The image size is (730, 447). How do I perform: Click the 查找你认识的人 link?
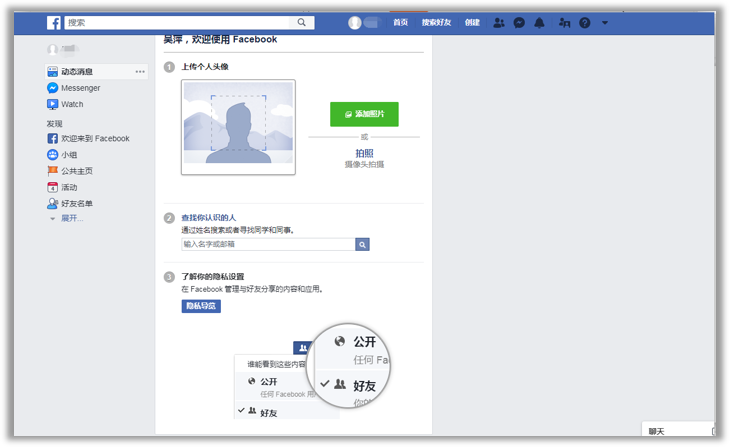(209, 217)
